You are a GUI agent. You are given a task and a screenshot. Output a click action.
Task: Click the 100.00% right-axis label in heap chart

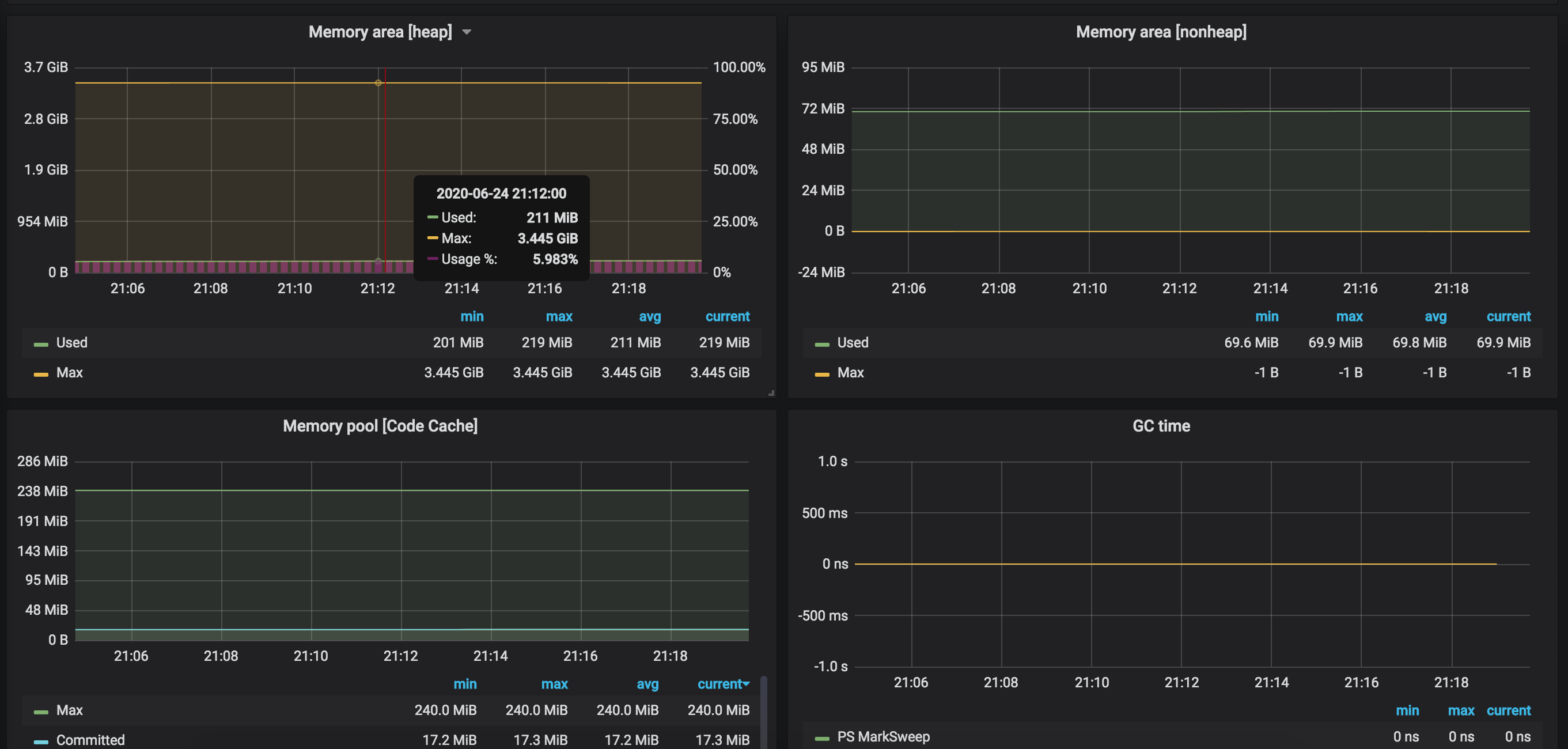point(739,67)
